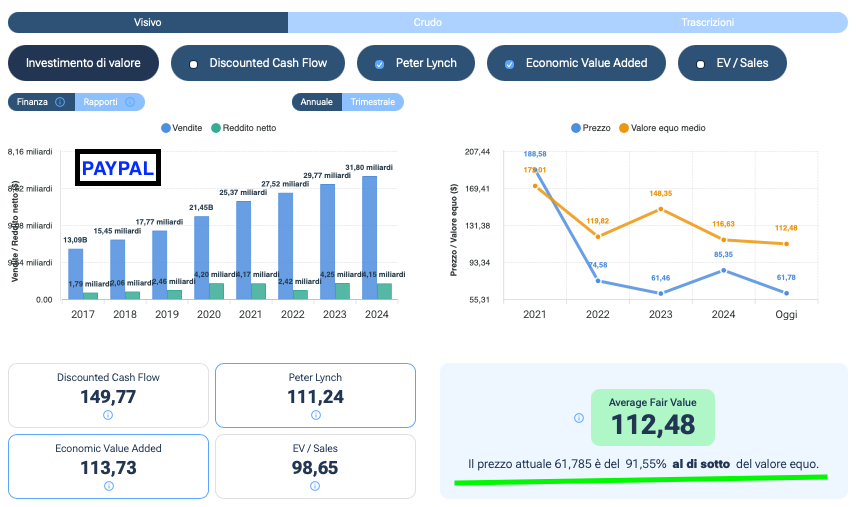This screenshot has width=857, height=507.
Task: Click info icon beside Average Fair Value
Action: click(578, 418)
